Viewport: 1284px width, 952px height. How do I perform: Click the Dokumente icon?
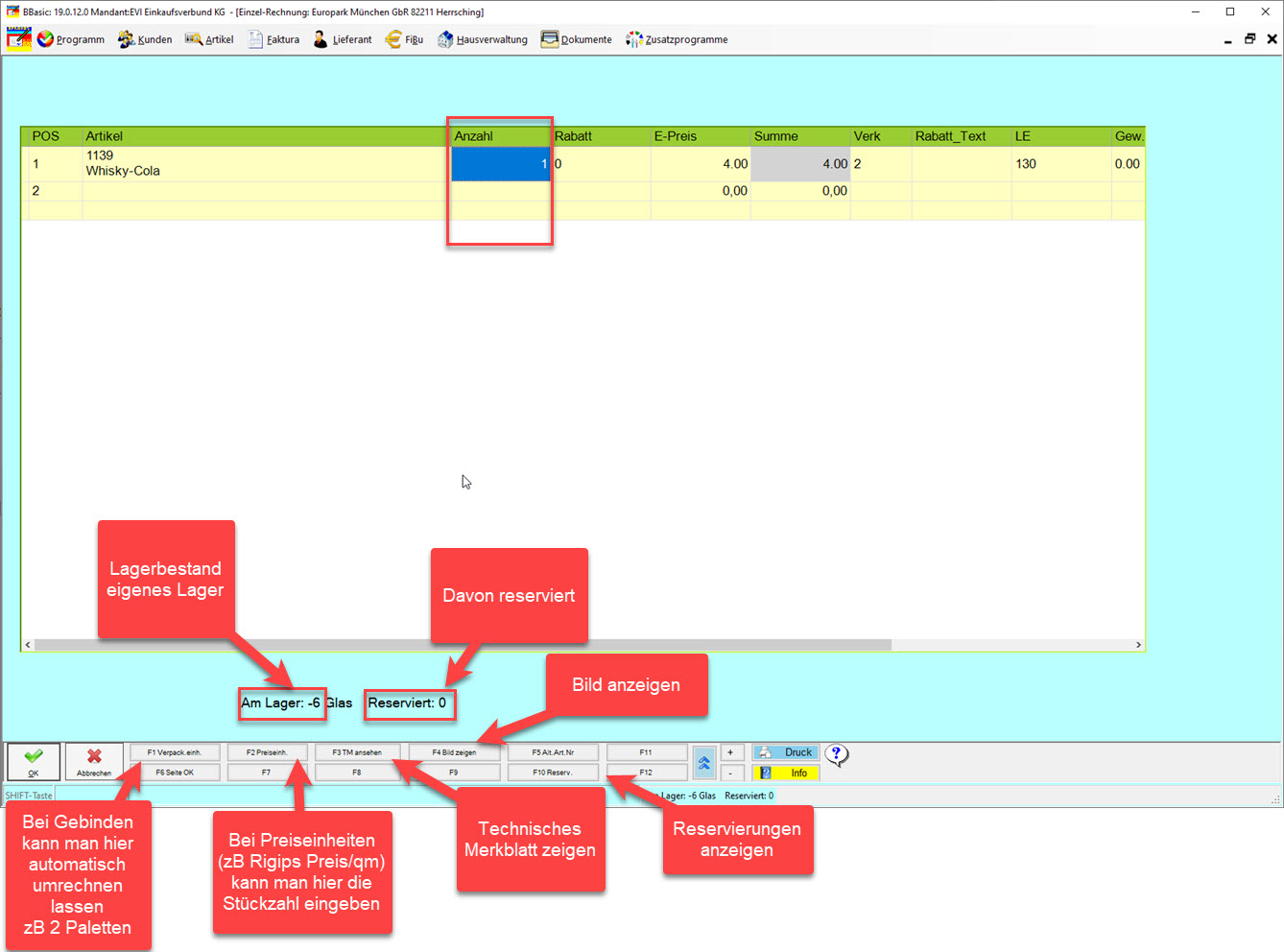click(549, 39)
